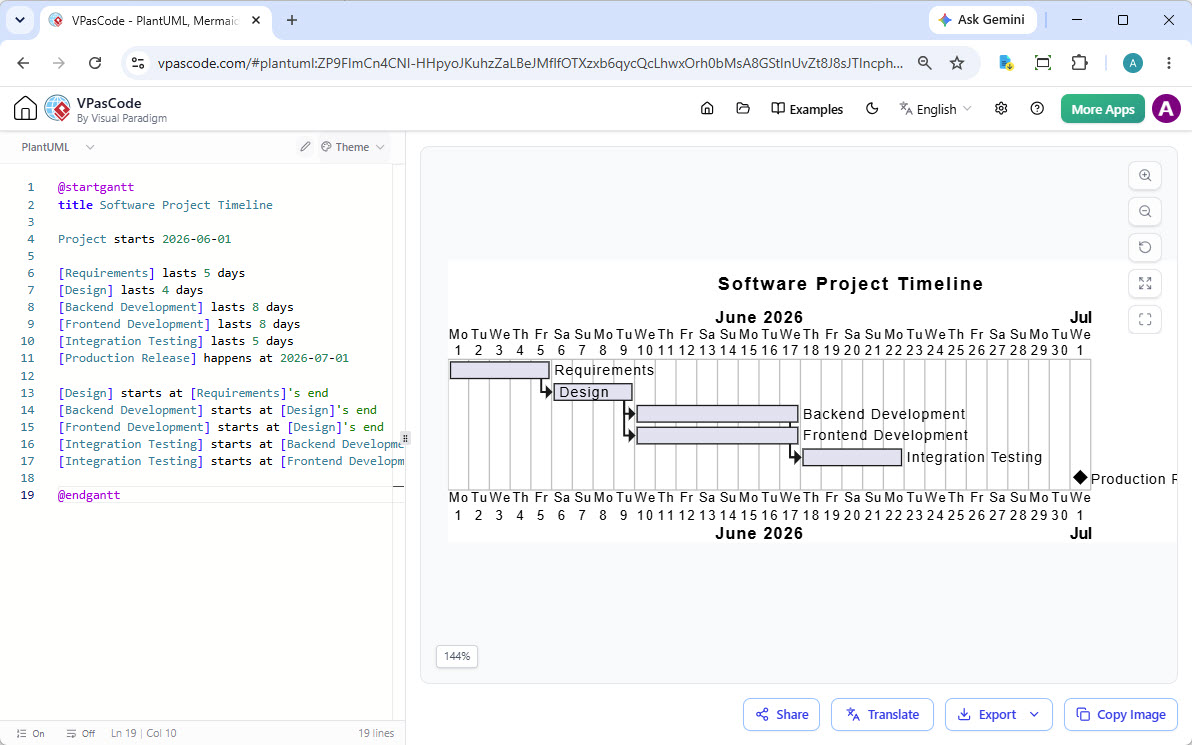Open the tab search dropdown arrow
The height and width of the screenshot is (745, 1192).
pyautogui.click(x=20, y=21)
